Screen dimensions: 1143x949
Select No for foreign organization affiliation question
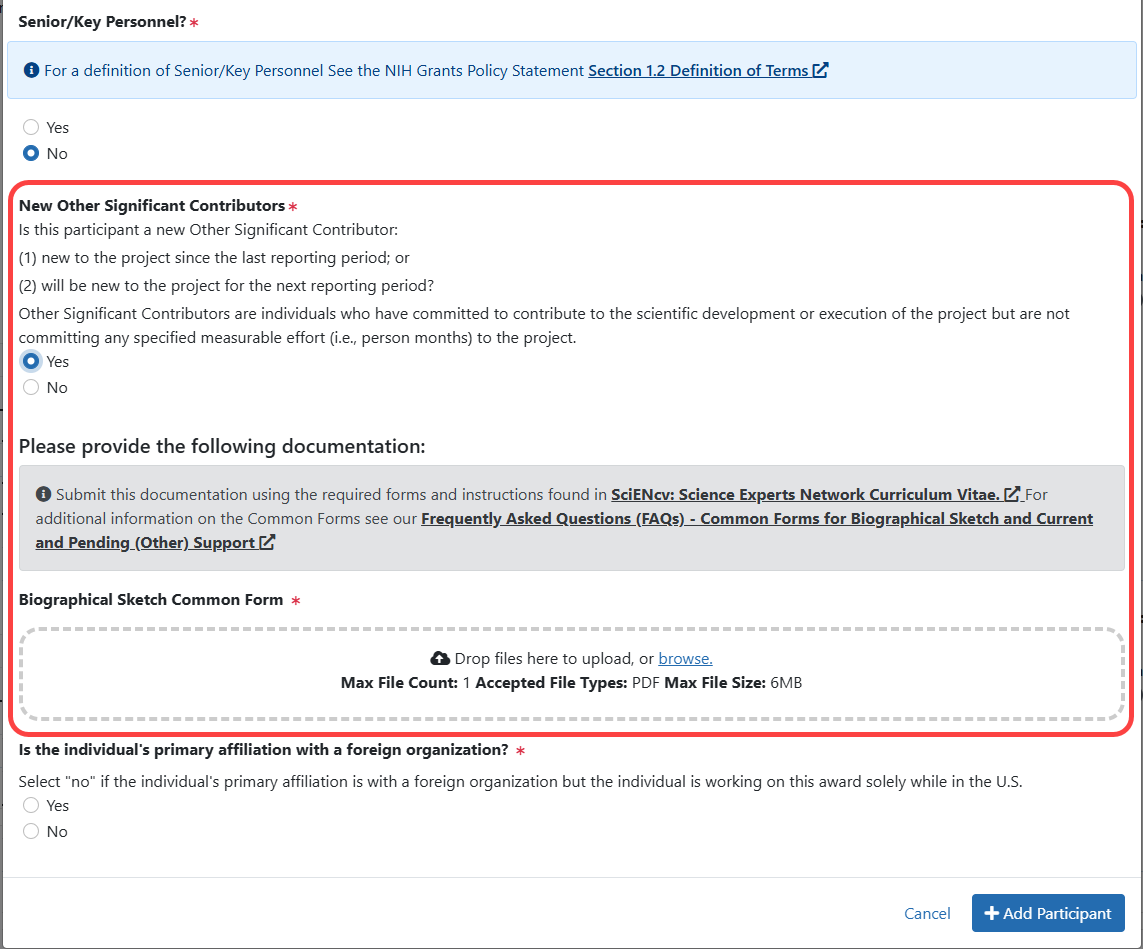tap(30, 831)
